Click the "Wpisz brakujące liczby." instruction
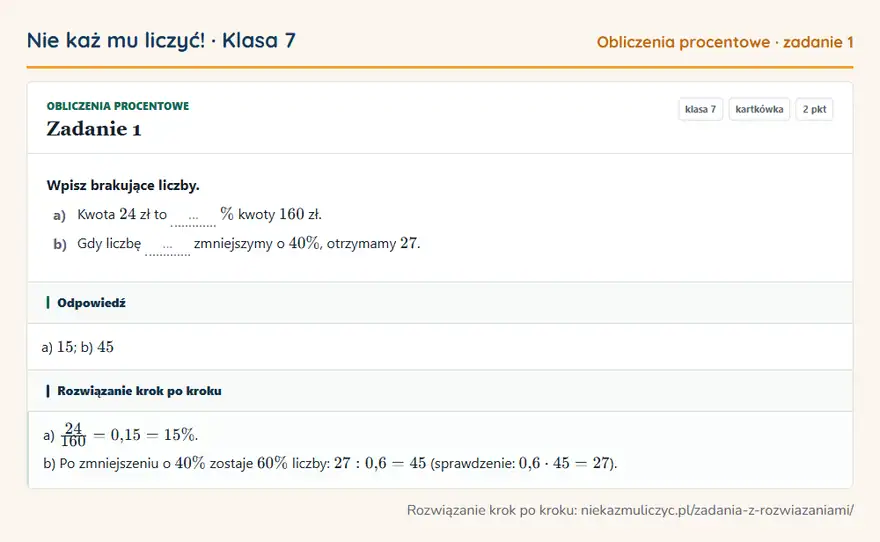The height and width of the screenshot is (542, 880). coord(123,185)
